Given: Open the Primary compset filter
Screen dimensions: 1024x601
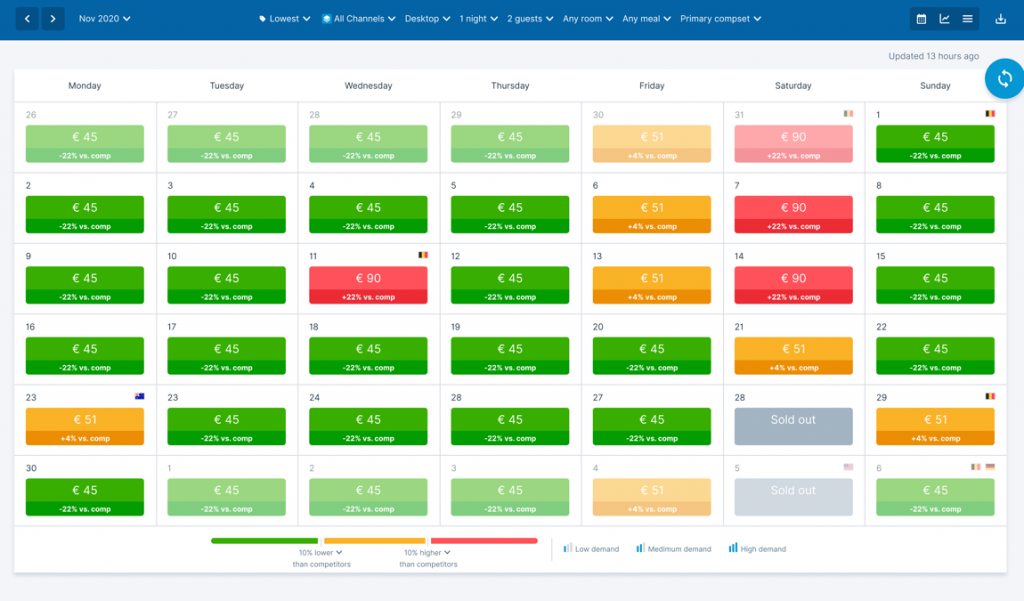Looking at the screenshot, I should [x=719, y=18].
